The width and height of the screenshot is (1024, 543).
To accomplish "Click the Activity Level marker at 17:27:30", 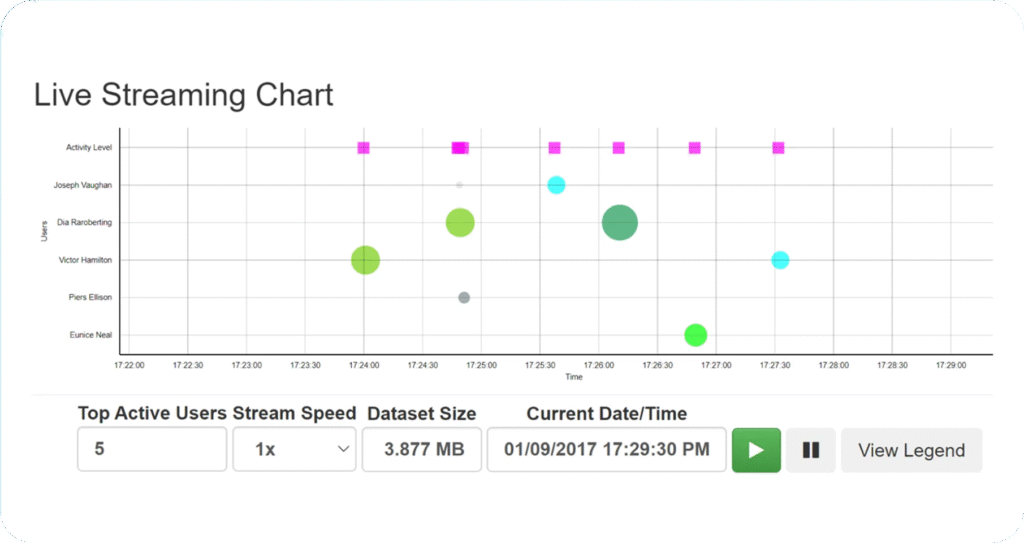I will (x=778, y=148).
